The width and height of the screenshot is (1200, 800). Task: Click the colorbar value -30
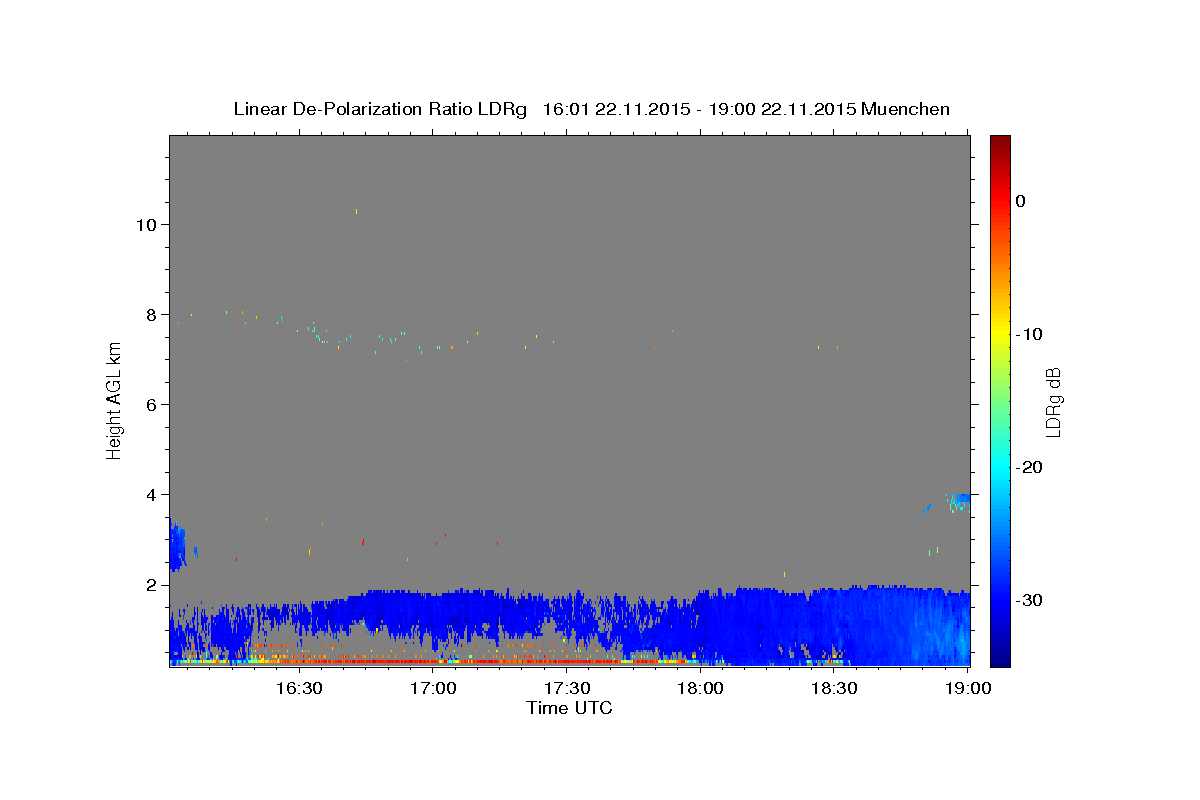pos(1030,600)
